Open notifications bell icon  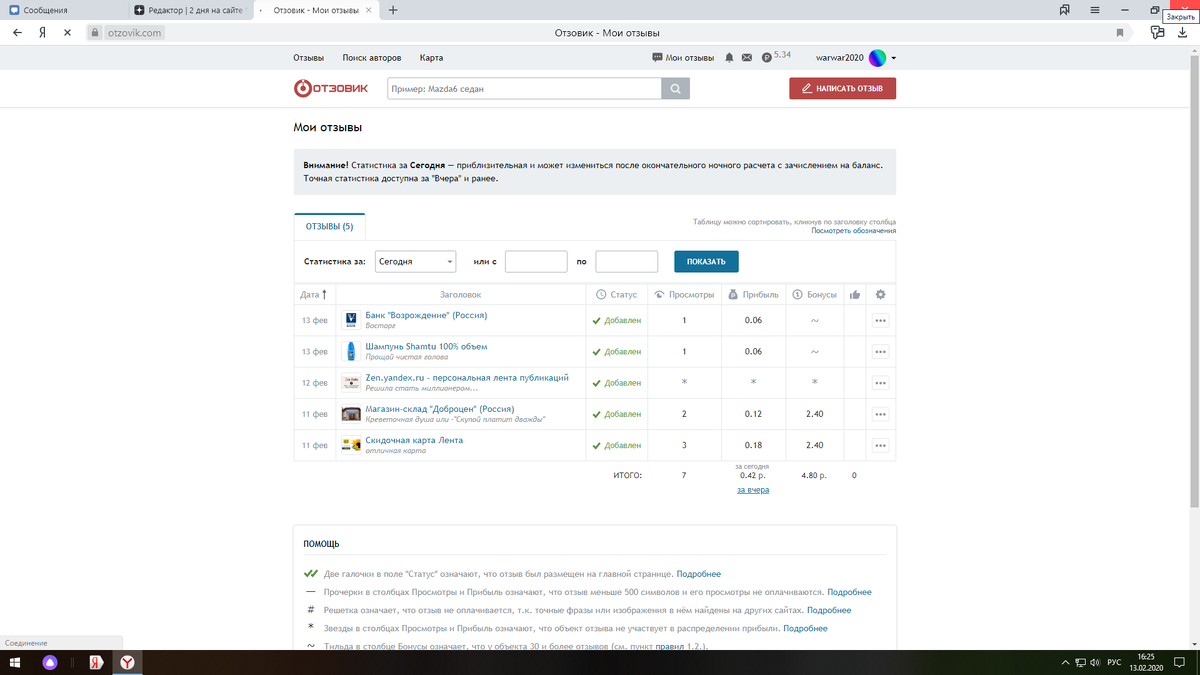730,58
